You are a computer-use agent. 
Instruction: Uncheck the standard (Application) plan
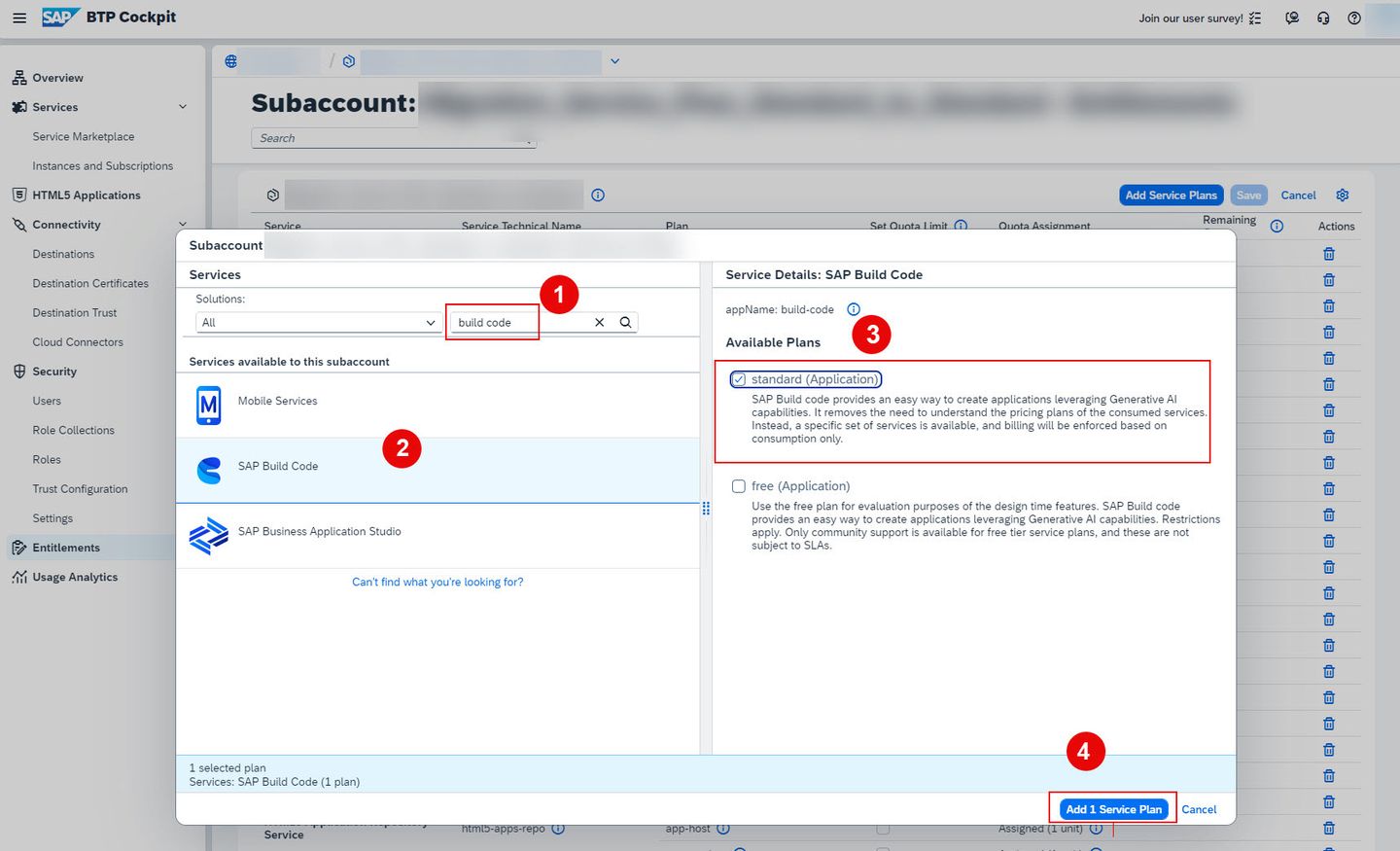point(739,379)
